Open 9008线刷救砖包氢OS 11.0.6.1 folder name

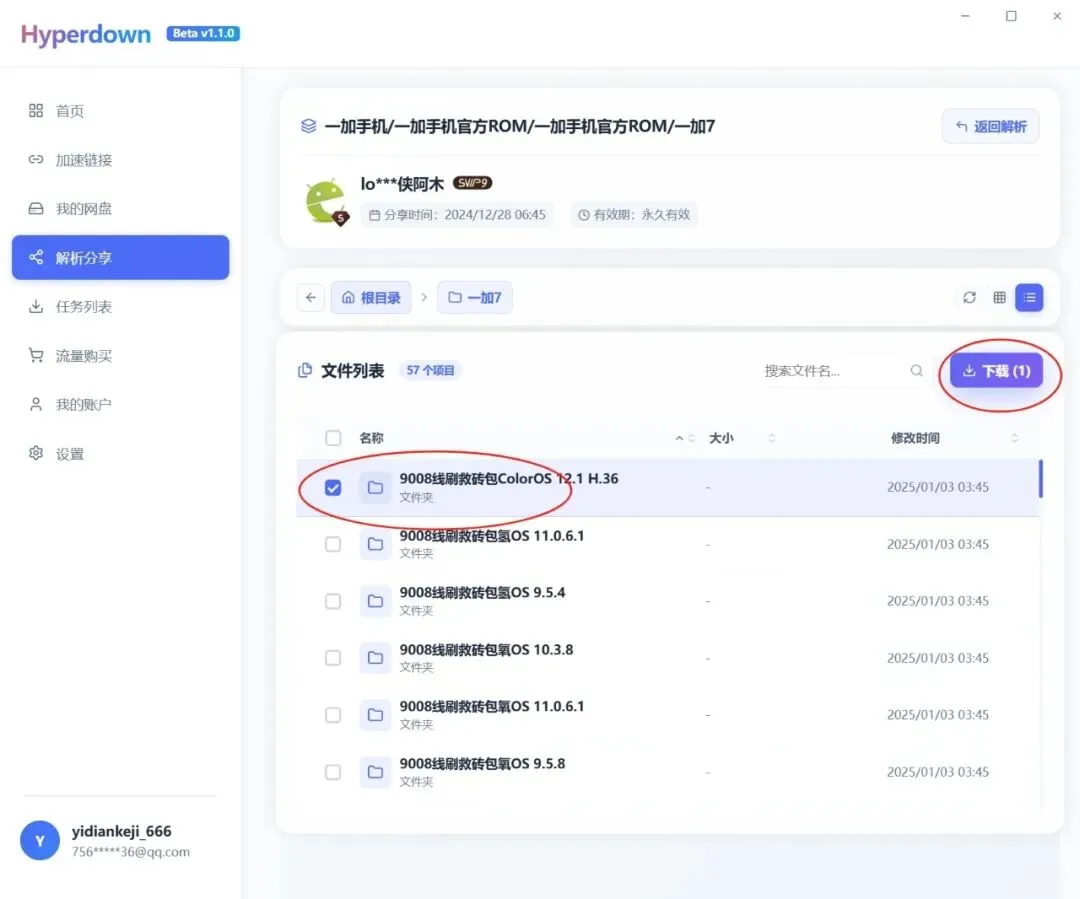click(x=492, y=535)
